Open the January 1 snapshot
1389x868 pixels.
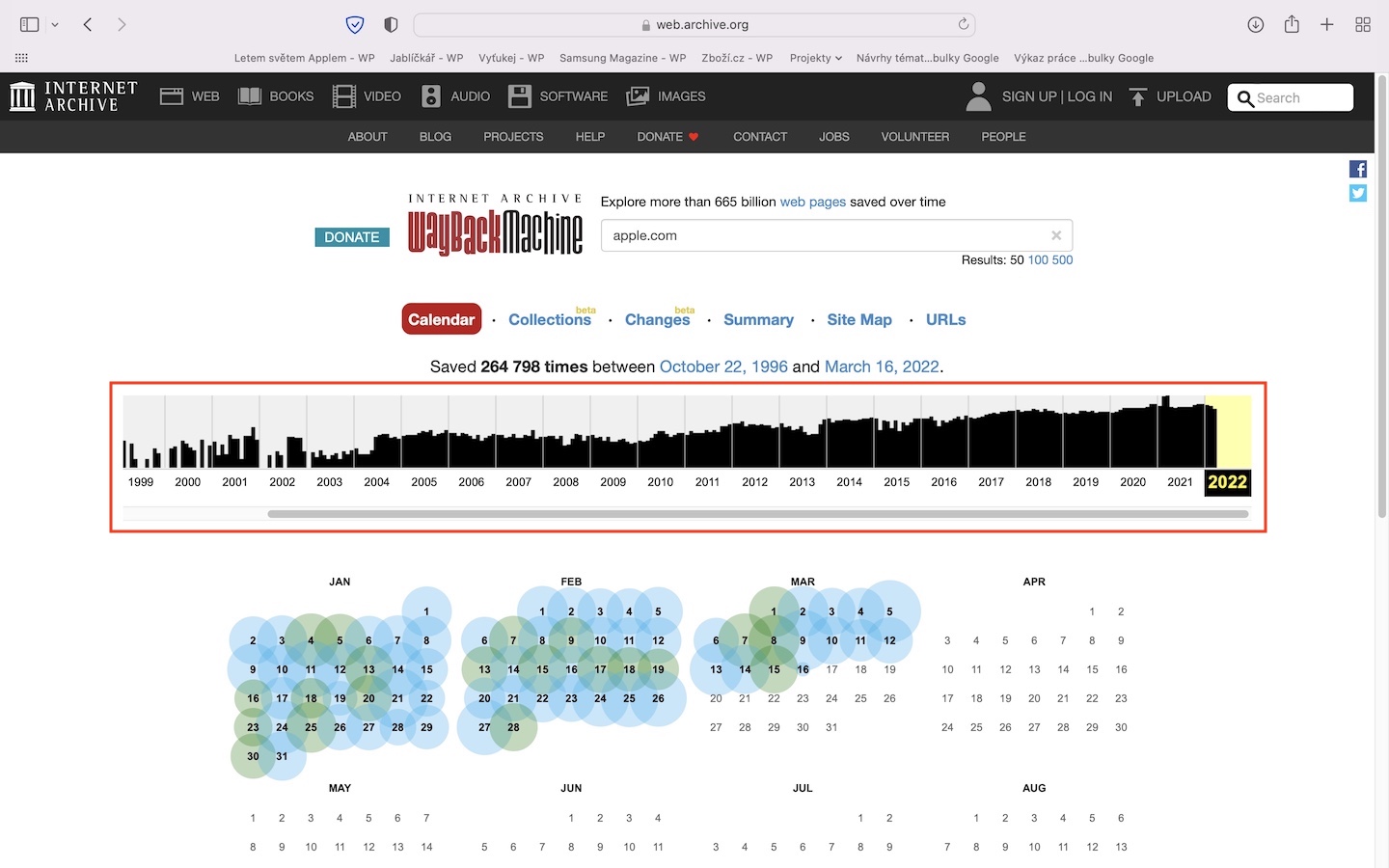point(426,611)
